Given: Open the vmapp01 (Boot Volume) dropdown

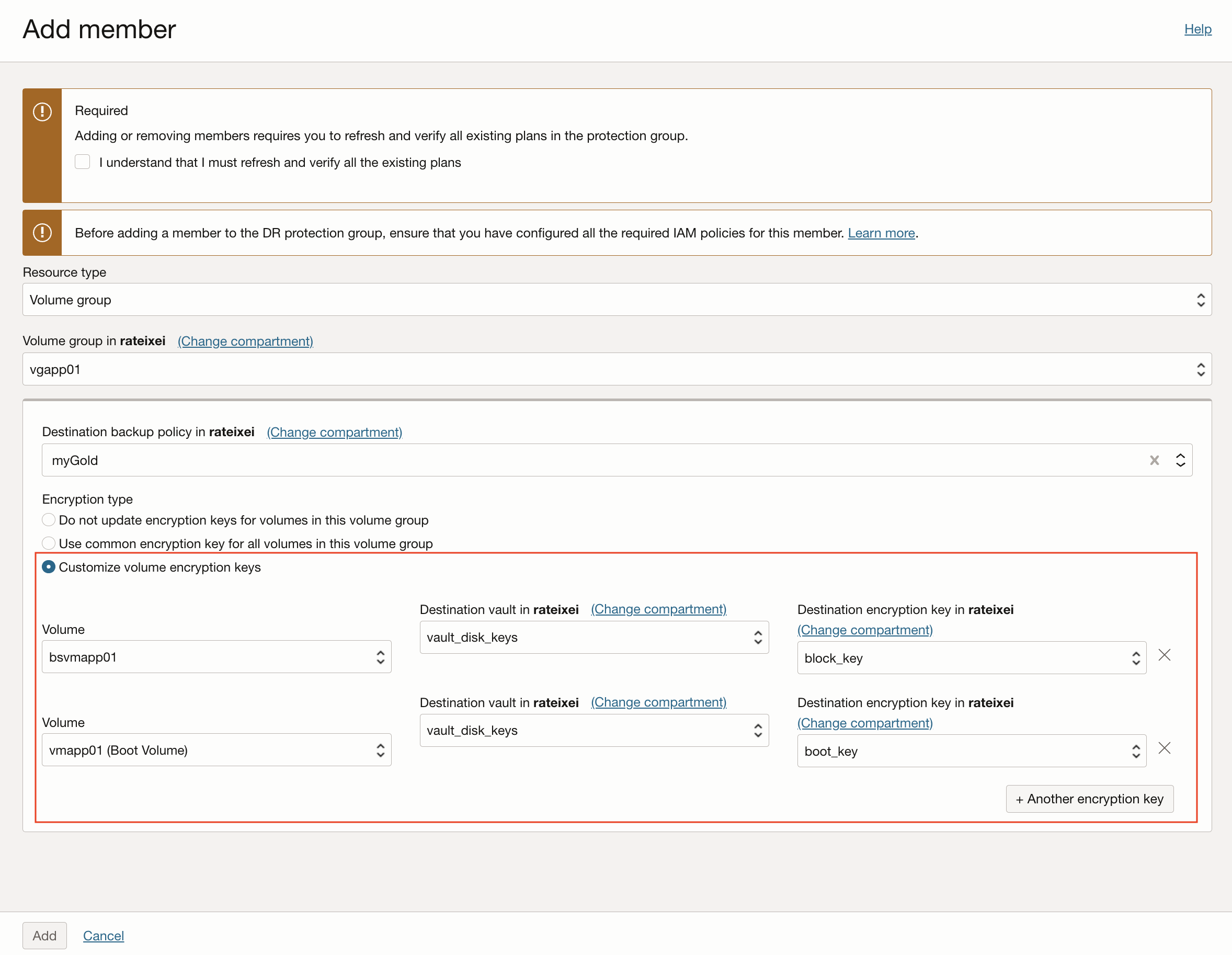Looking at the screenshot, I should tap(216, 749).
